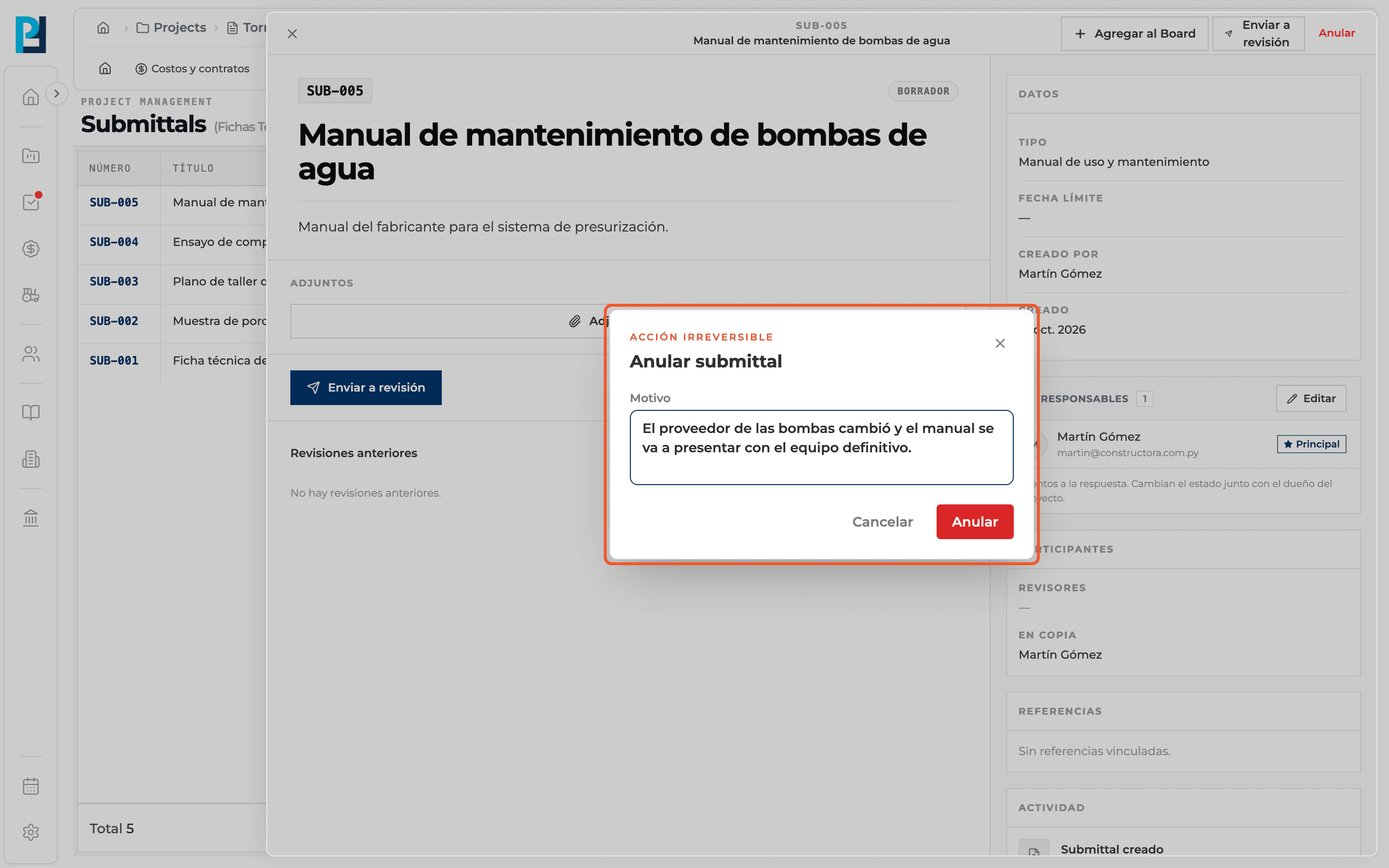
Task: Open SUB-002 row in submittals table
Action: pos(172,321)
